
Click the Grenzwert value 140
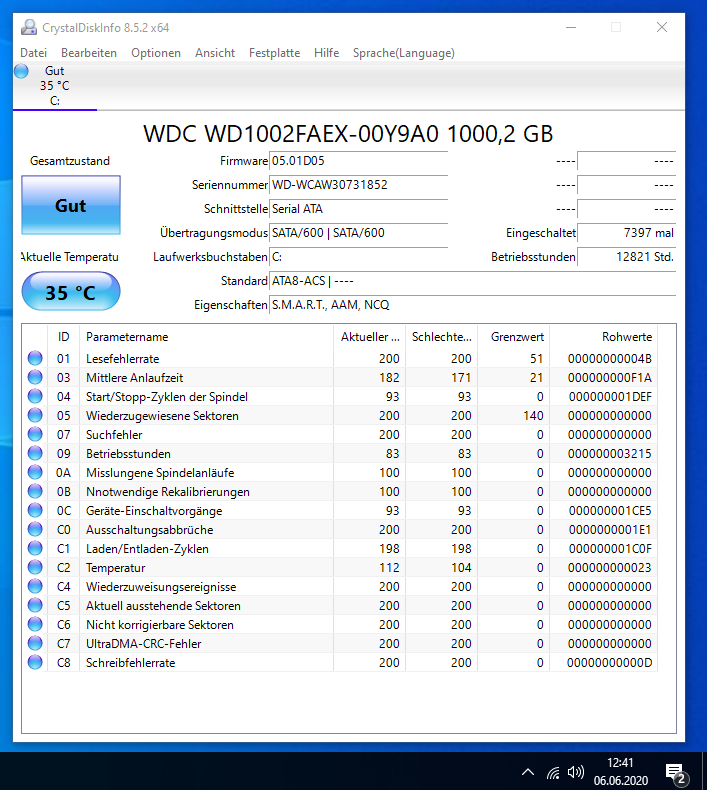pyautogui.click(x=533, y=416)
